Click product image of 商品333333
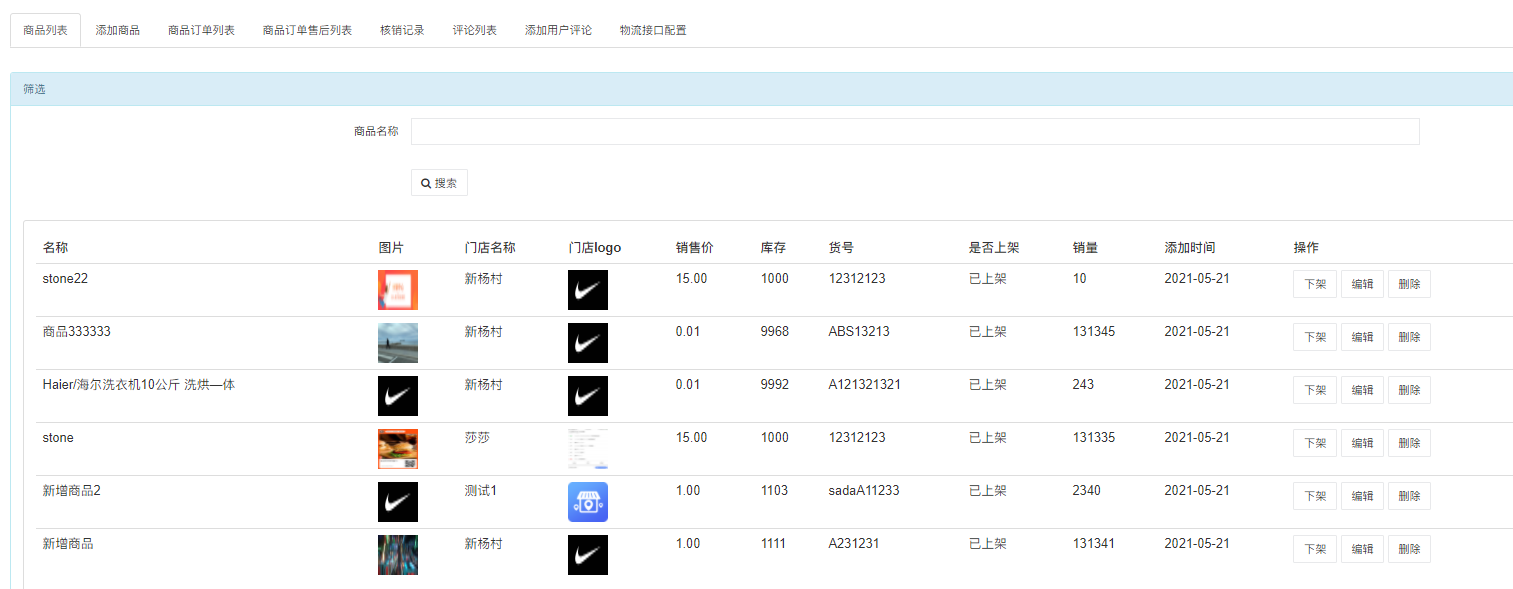The height and width of the screenshot is (589, 1513). (x=398, y=343)
